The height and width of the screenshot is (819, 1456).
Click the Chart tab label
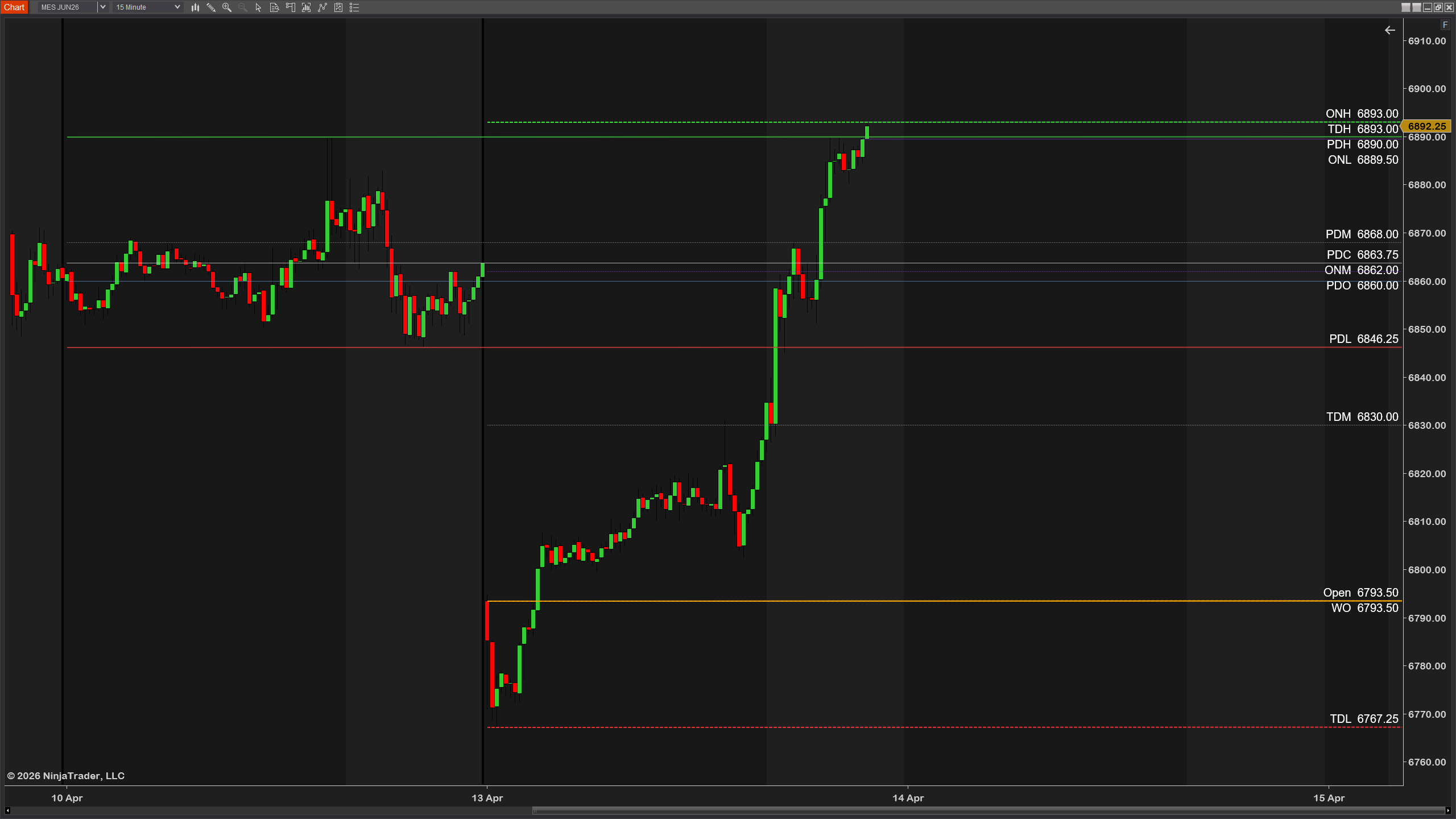[14, 7]
